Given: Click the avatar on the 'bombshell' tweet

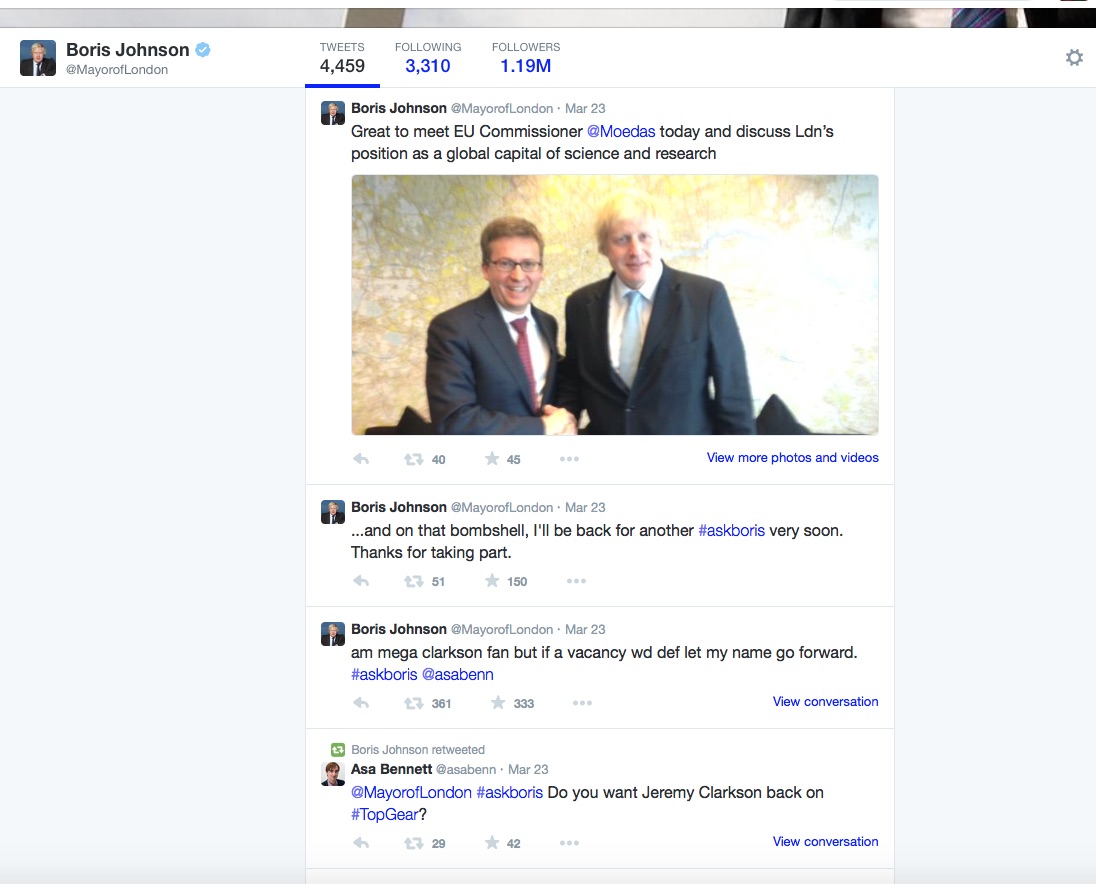Looking at the screenshot, I should (333, 512).
